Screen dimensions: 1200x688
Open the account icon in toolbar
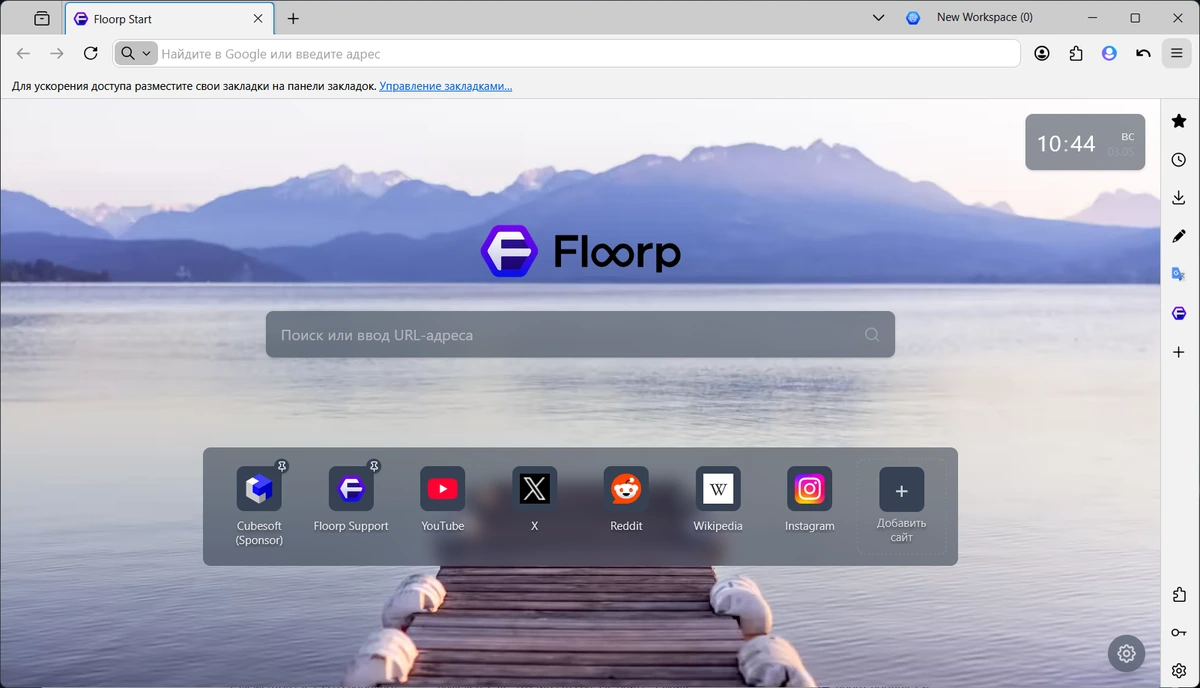coord(1042,53)
